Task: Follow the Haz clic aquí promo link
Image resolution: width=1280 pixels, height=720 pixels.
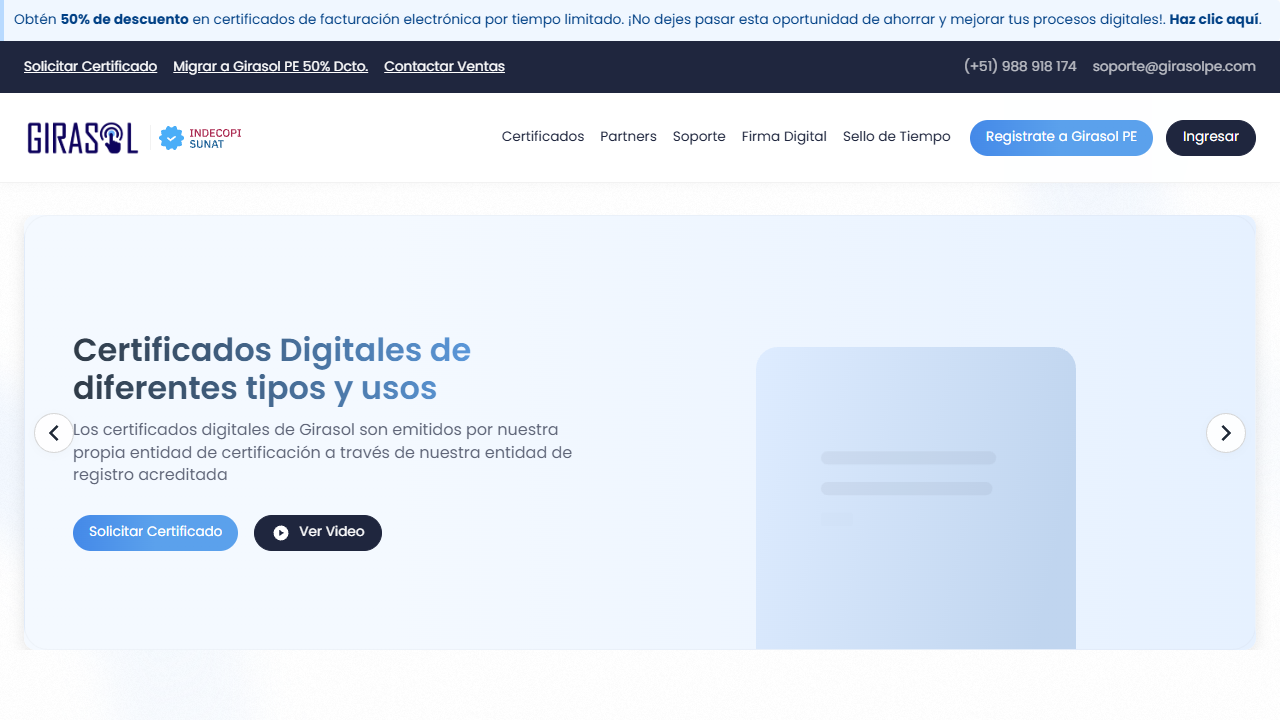Action: click(x=1214, y=20)
